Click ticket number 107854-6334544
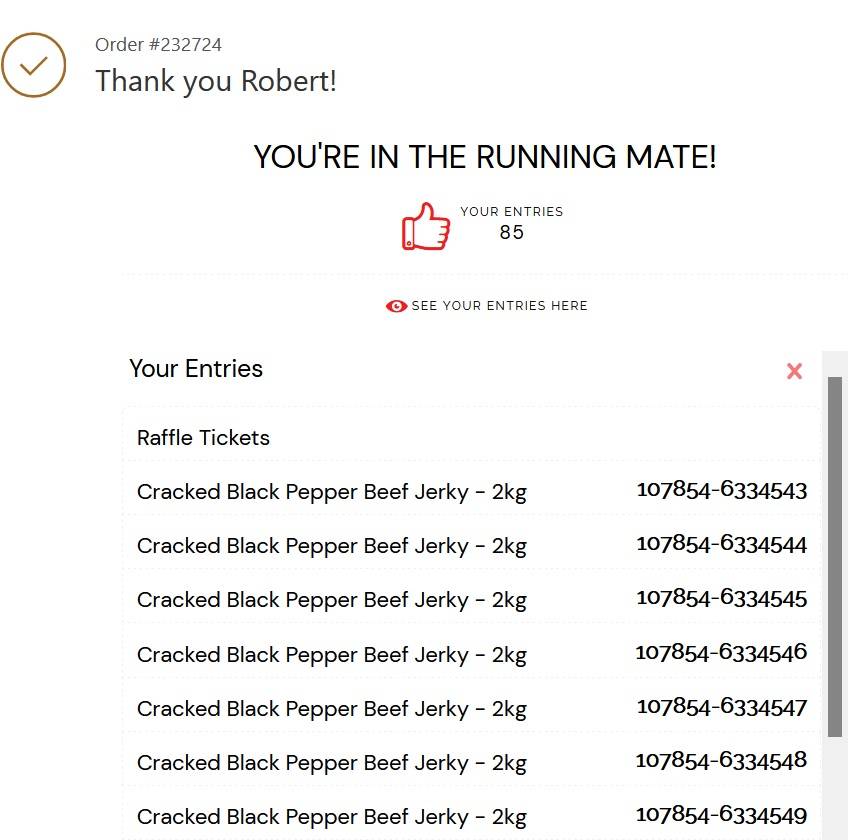The width and height of the screenshot is (861, 840). coord(721,545)
